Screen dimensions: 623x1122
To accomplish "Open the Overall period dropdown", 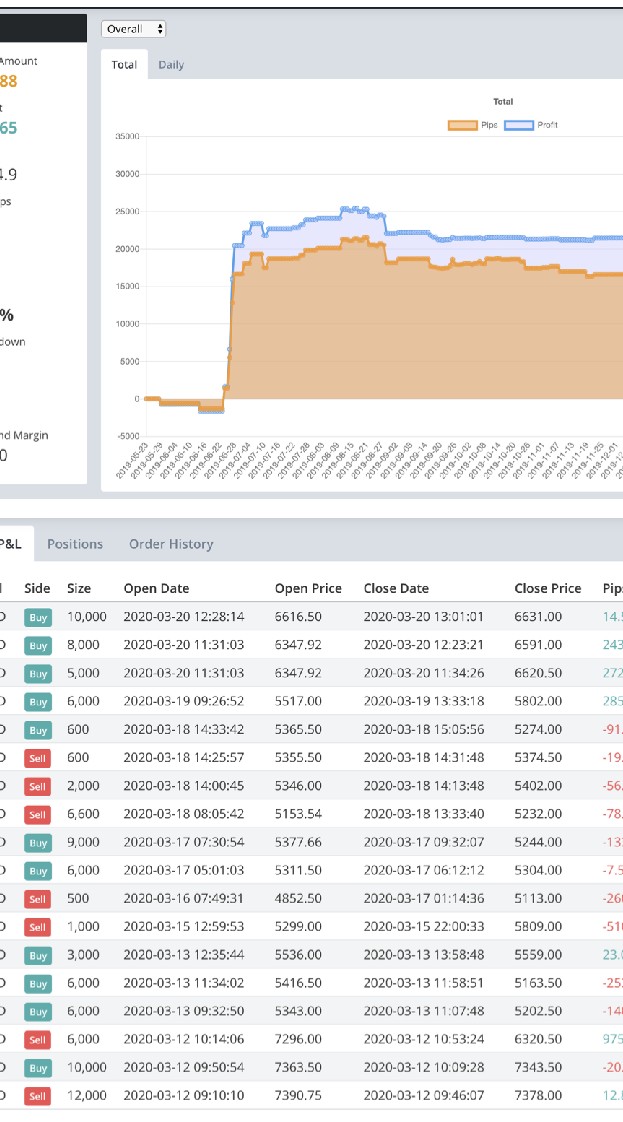I will tap(134, 30).
